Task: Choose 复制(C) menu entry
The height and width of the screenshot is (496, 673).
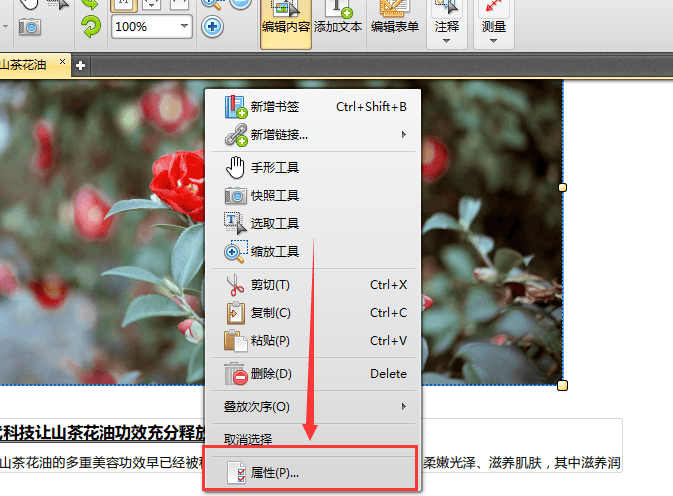Action: click(315, 313)
